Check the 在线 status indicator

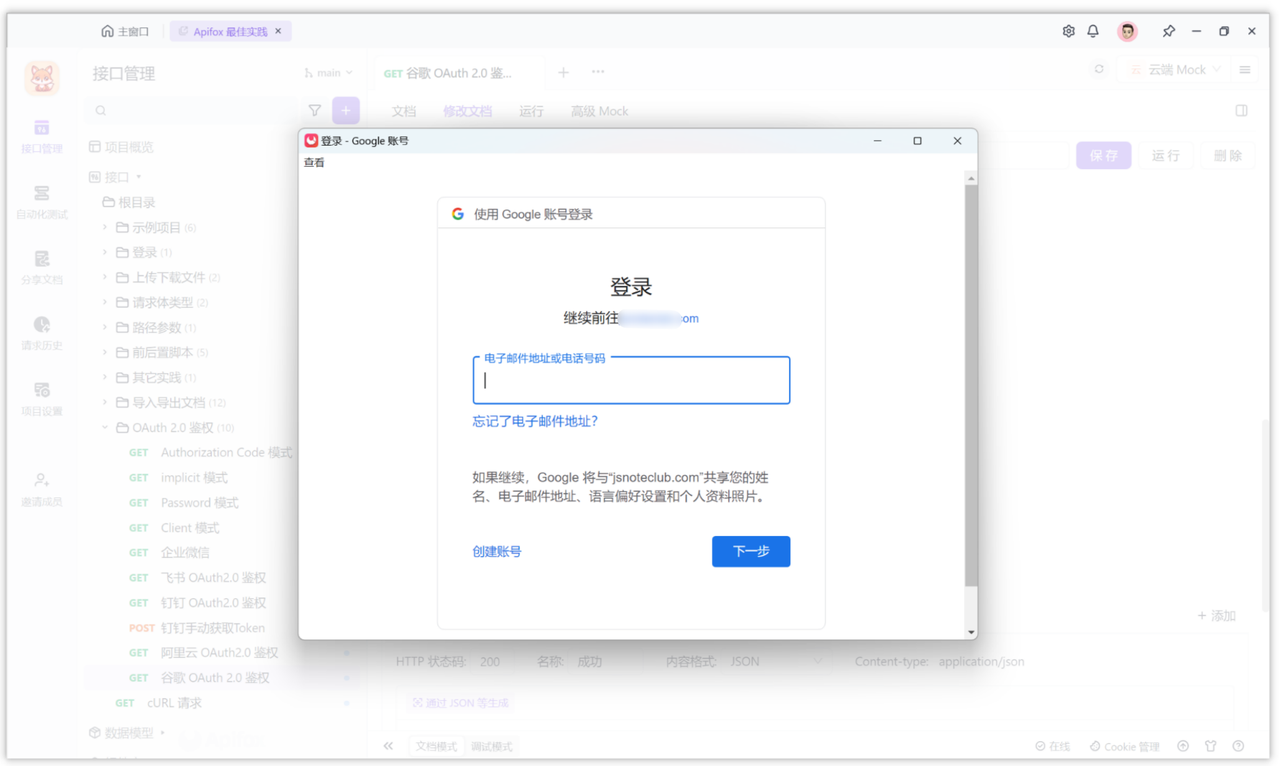point(1055,746)
